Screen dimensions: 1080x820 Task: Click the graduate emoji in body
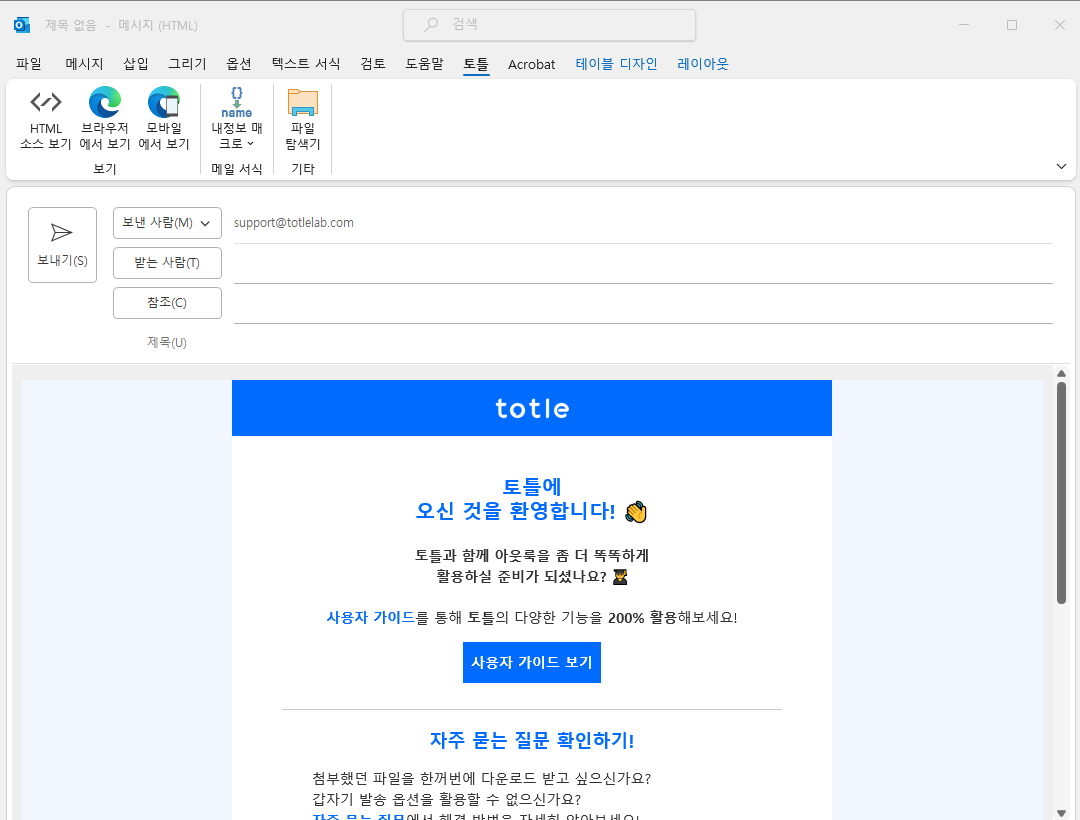[620, 577]
